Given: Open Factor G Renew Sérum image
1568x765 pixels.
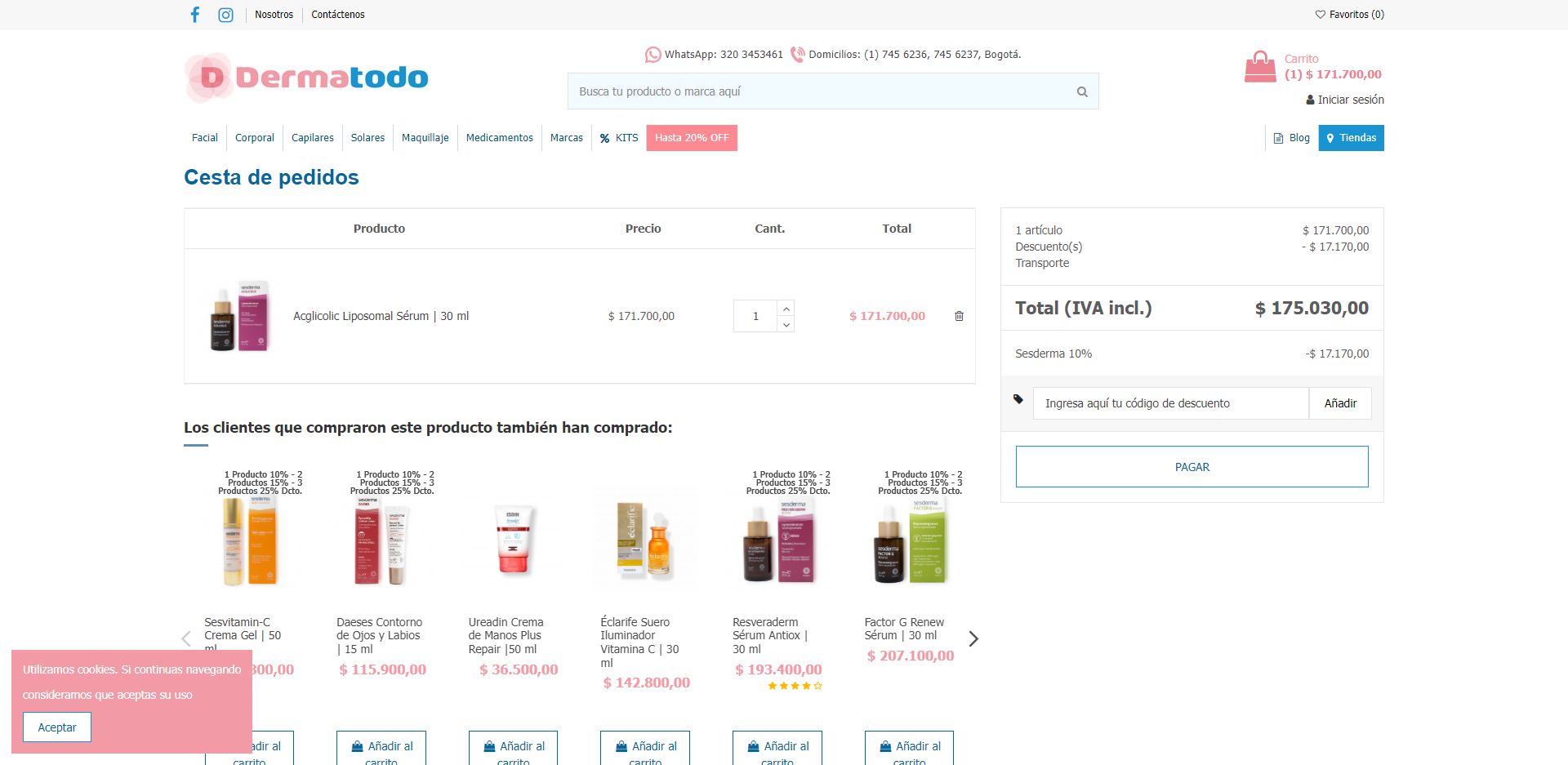Looking at the screenshot, I should point(910,539).
